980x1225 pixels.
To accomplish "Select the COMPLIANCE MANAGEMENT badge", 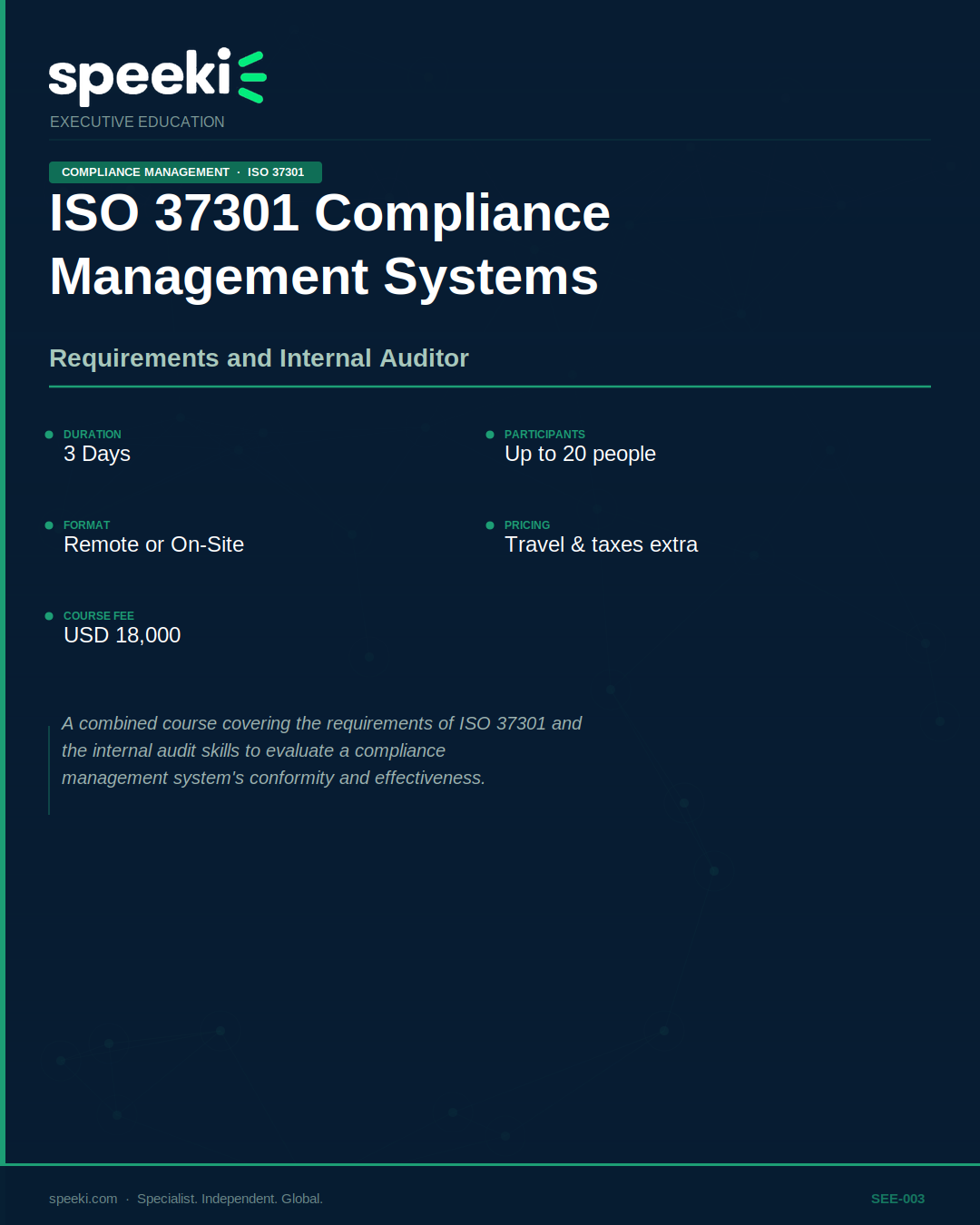I will pos(145,171).
